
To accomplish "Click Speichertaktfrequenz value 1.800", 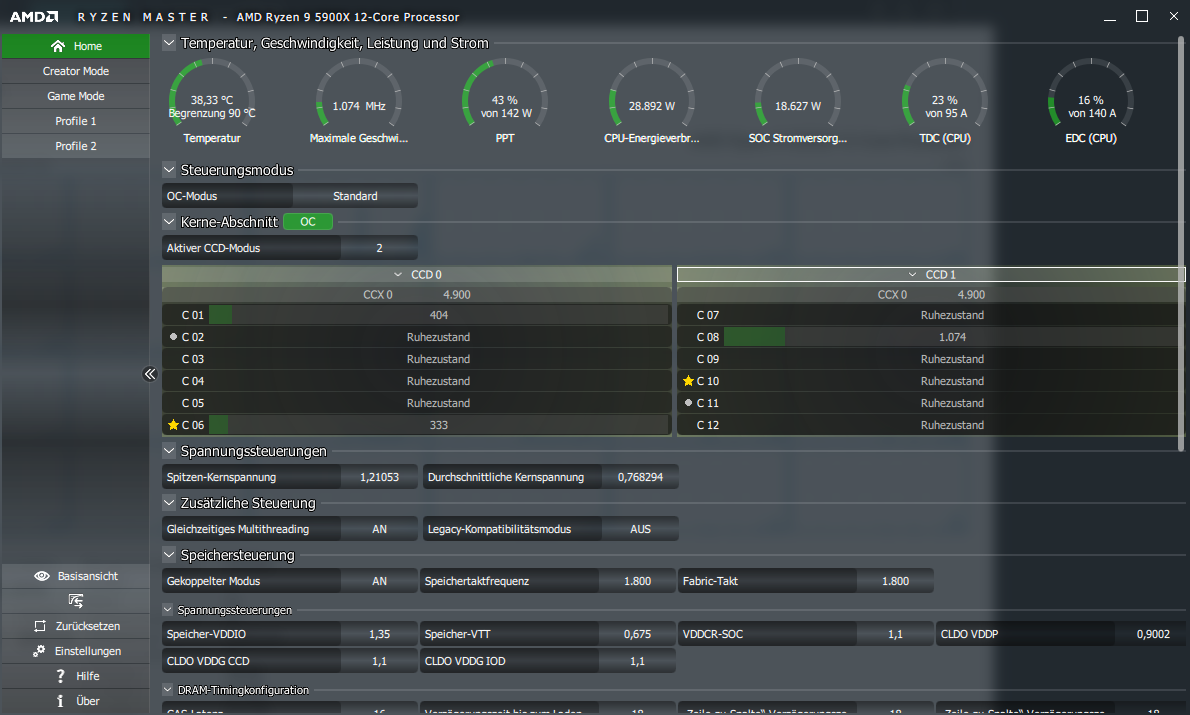I will (638, 581).
